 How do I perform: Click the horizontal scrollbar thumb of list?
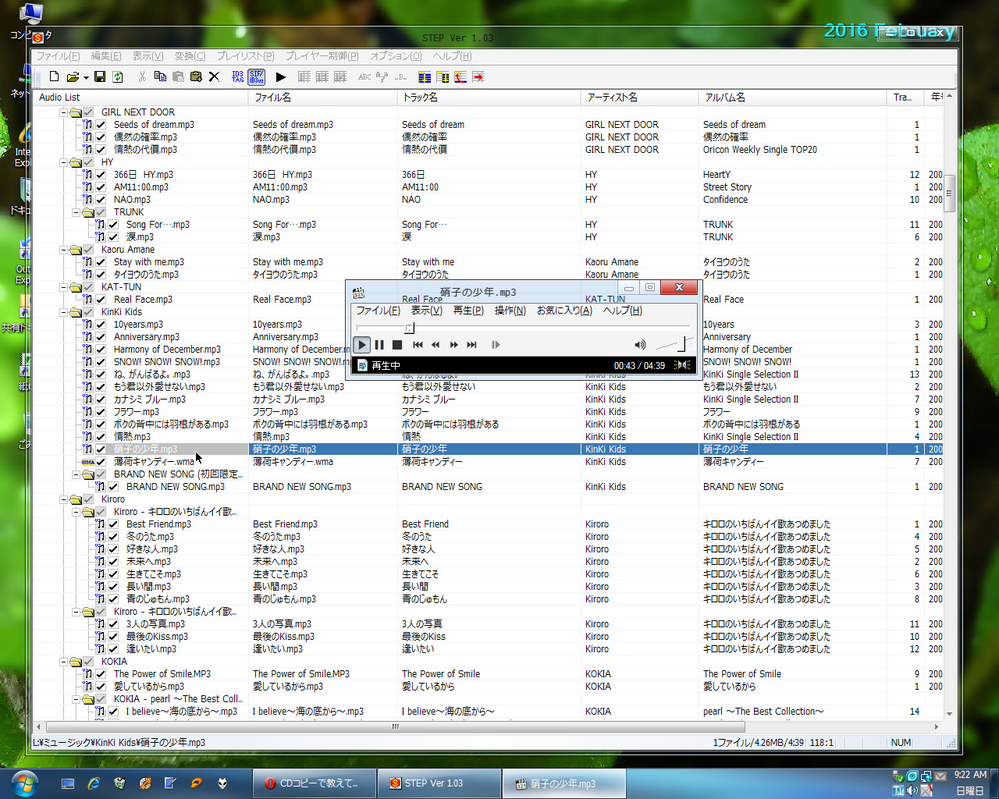pyautogui.click(x=395, y=726)
